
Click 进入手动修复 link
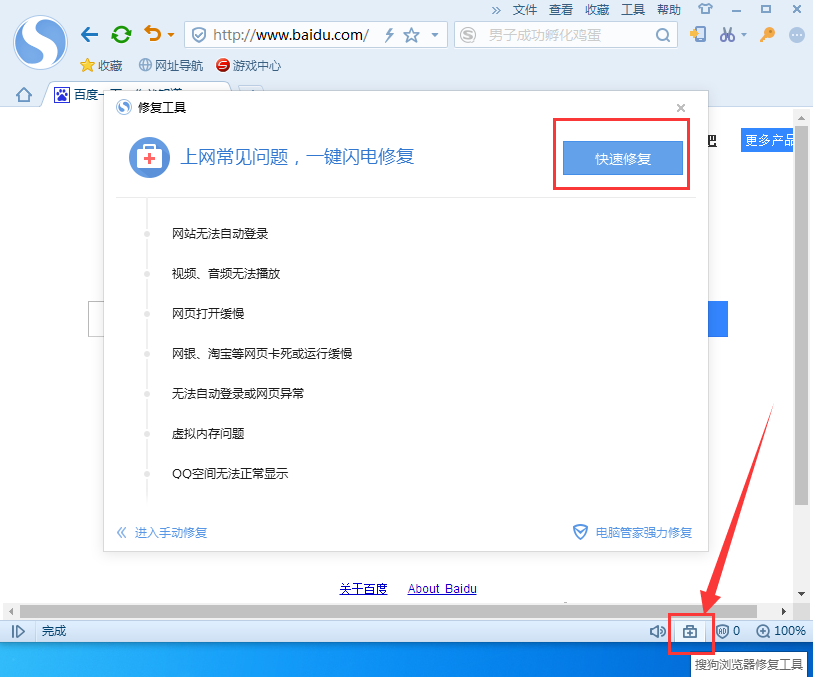pos(162,532)
